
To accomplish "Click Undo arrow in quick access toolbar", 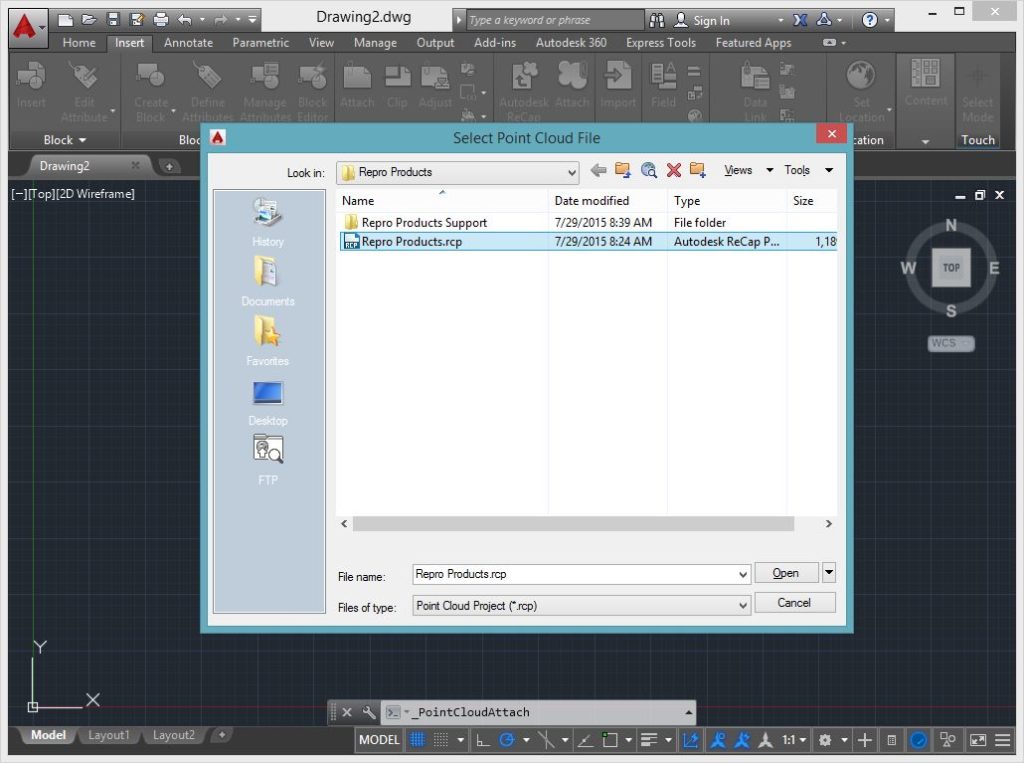I will click(185, 20).
